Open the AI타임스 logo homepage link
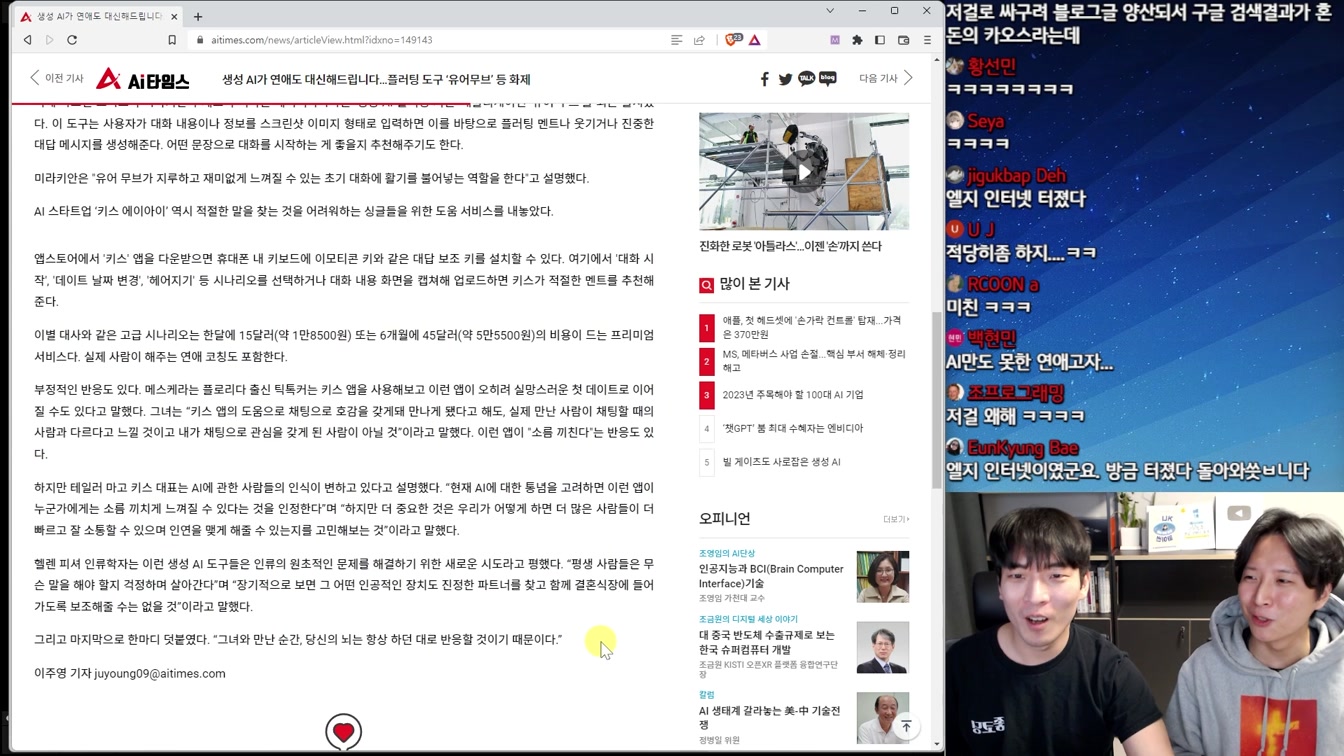The height and width of the screenshot is (756, 1344). [143, 79]
